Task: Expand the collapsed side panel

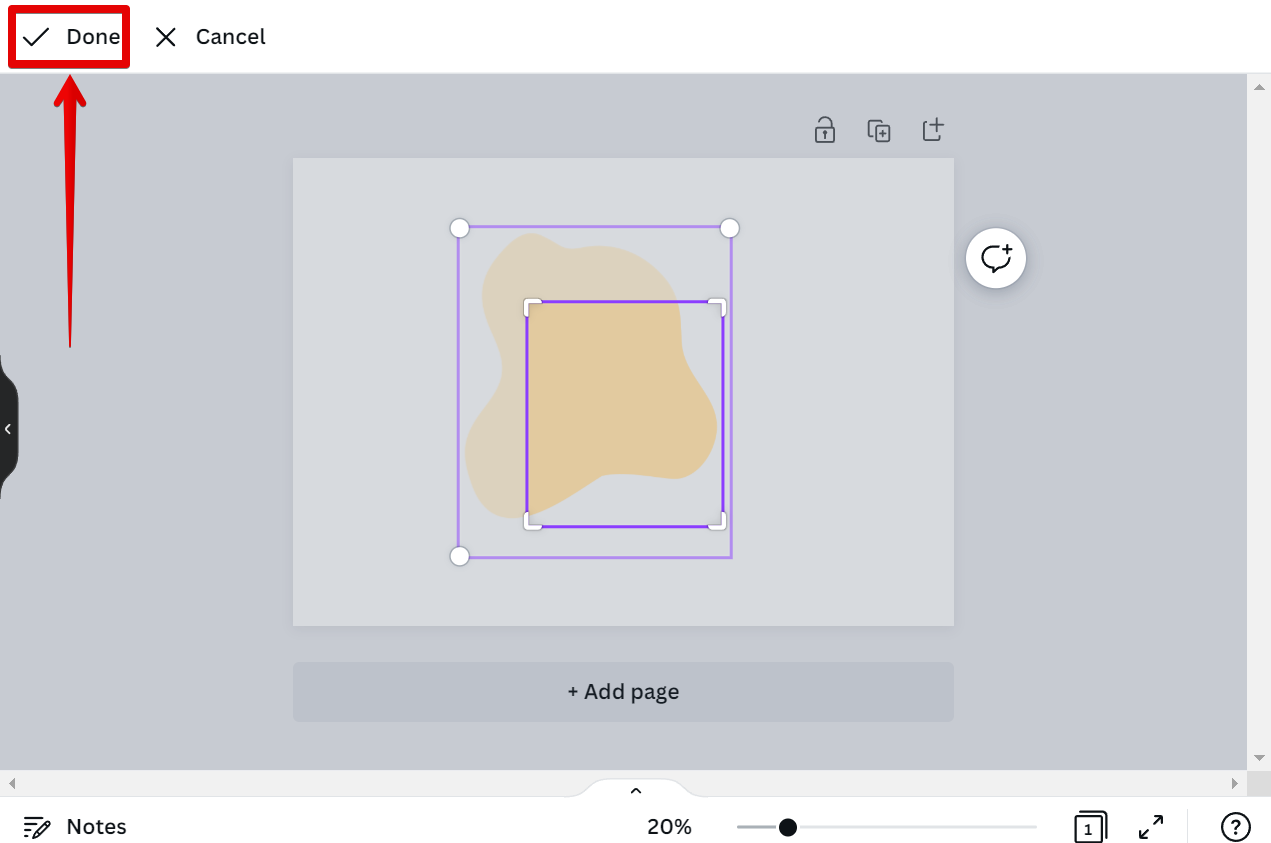Action: pyautogui.click(x=8, y=429)
